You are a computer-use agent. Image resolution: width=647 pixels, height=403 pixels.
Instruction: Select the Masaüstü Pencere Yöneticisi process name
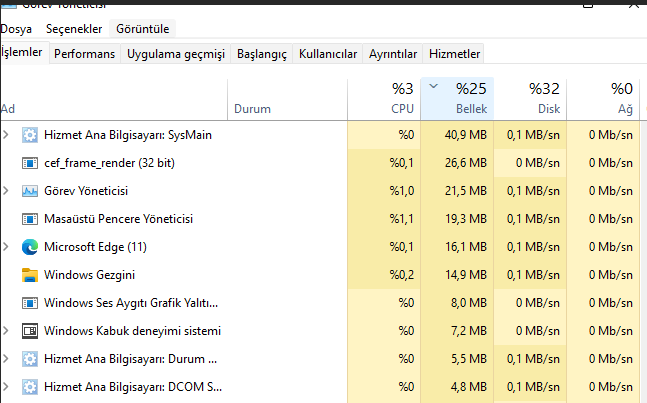click(x=118, y=219)
